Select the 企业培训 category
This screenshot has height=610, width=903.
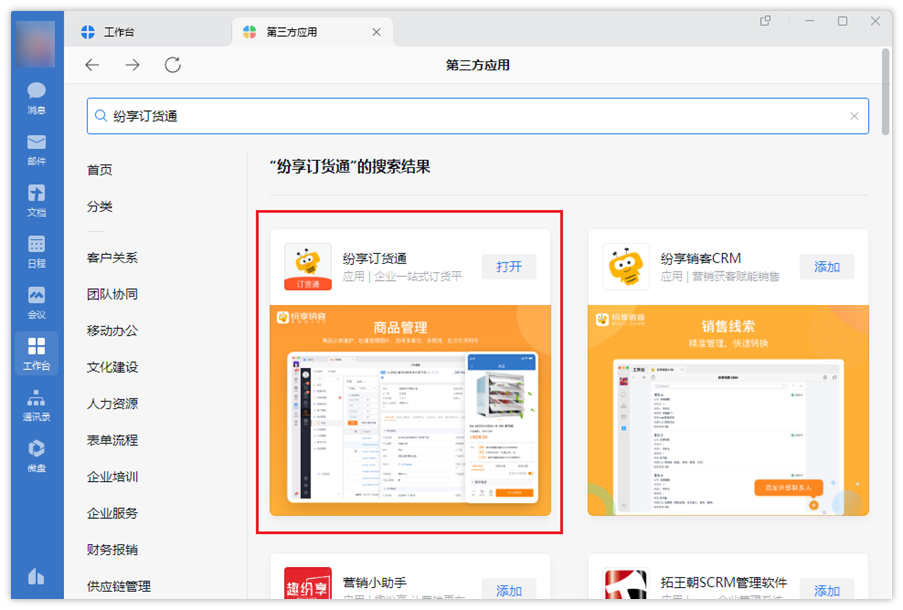112,477
